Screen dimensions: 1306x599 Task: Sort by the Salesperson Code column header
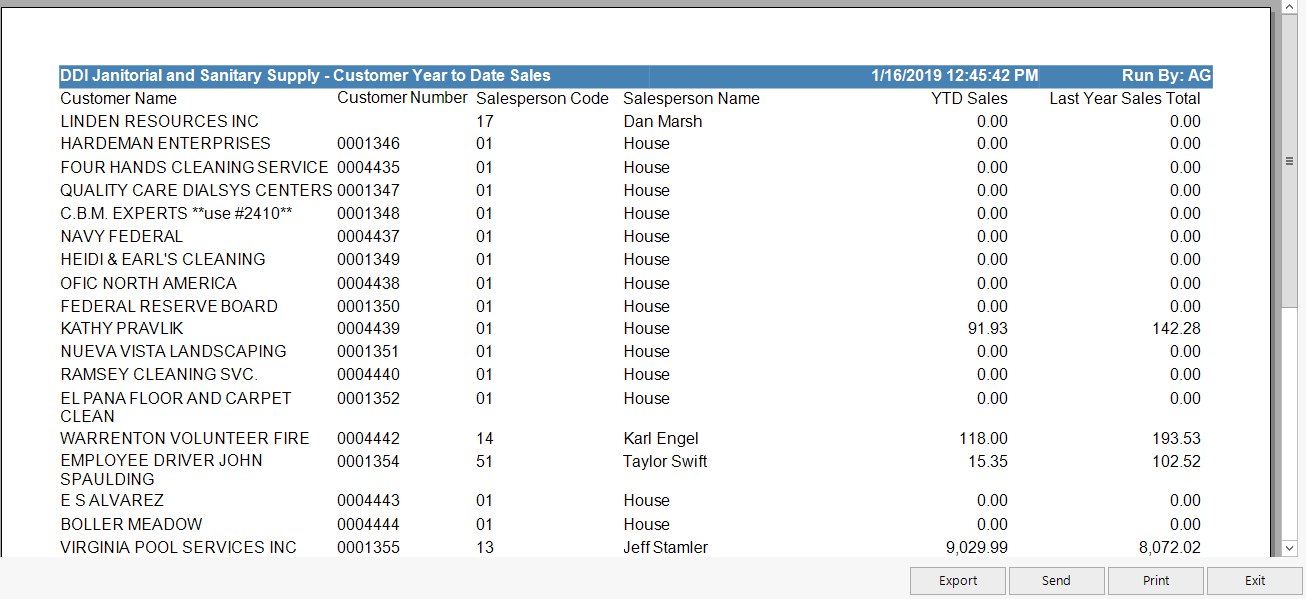(542, 98)
